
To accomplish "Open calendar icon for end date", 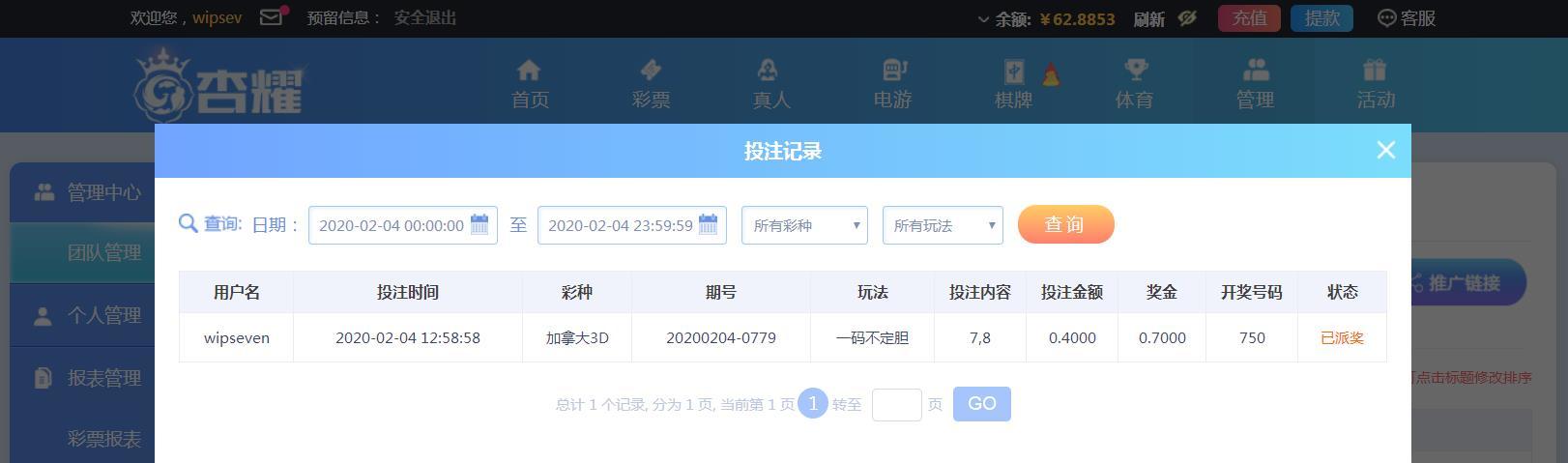I will (709, 224).
